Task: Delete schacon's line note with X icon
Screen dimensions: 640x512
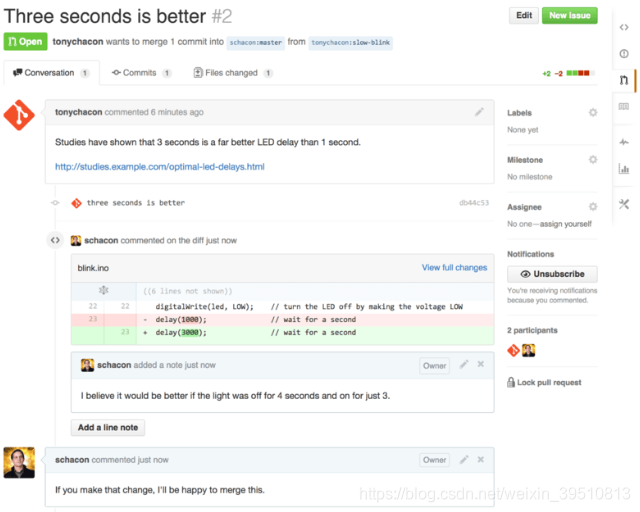Action: pos(481,364)
